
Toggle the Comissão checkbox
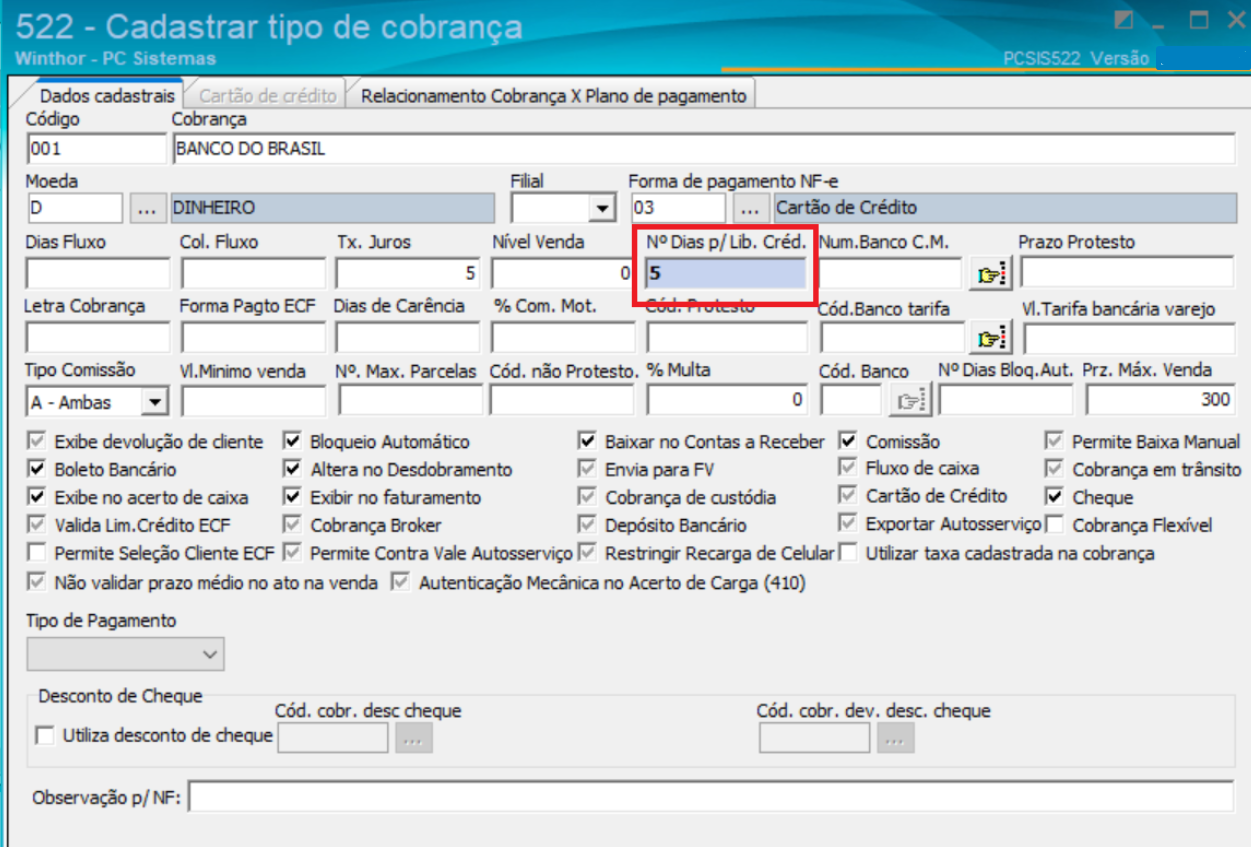[849, 441]
